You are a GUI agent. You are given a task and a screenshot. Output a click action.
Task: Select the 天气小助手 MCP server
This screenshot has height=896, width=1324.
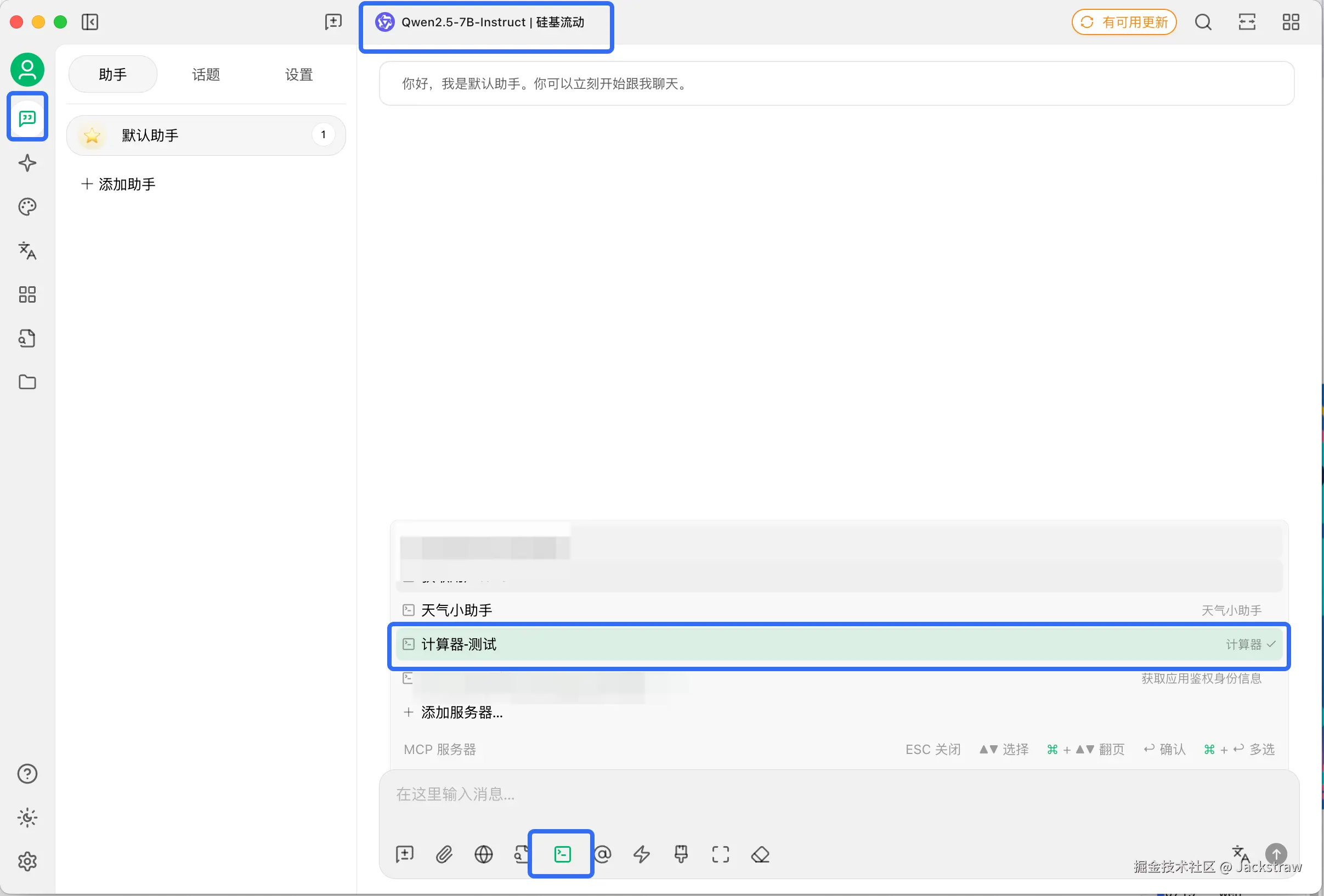pyautogui.click(x=839, y=611)
